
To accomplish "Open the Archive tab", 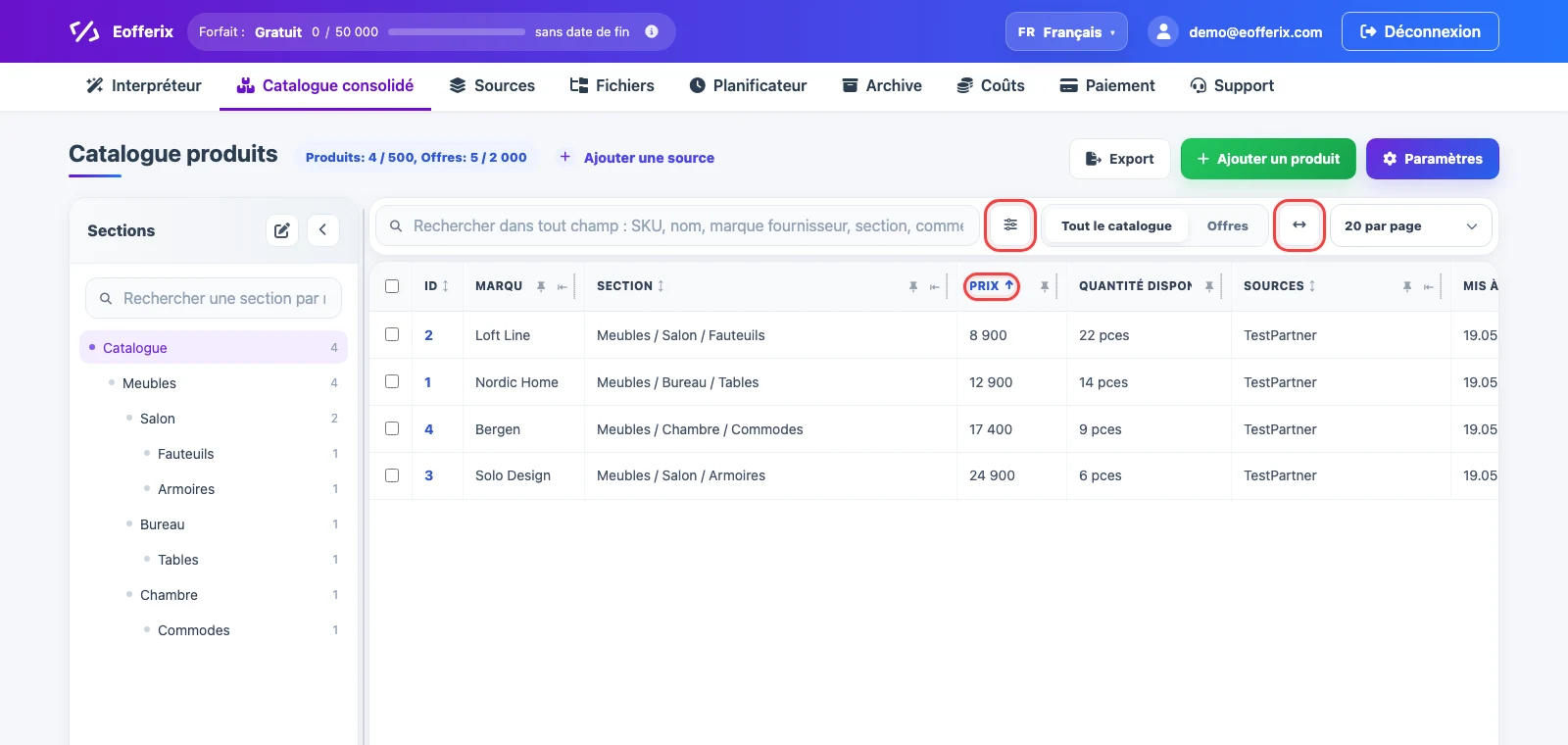I will point(882,85).
